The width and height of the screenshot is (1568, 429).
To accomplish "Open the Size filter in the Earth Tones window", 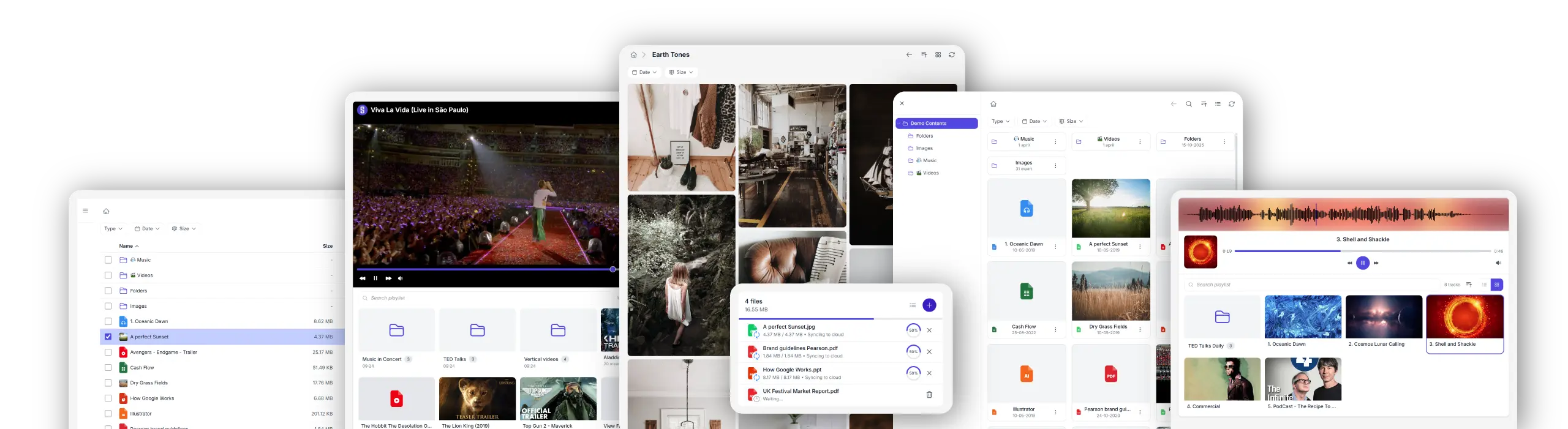I will click(681, 72).
